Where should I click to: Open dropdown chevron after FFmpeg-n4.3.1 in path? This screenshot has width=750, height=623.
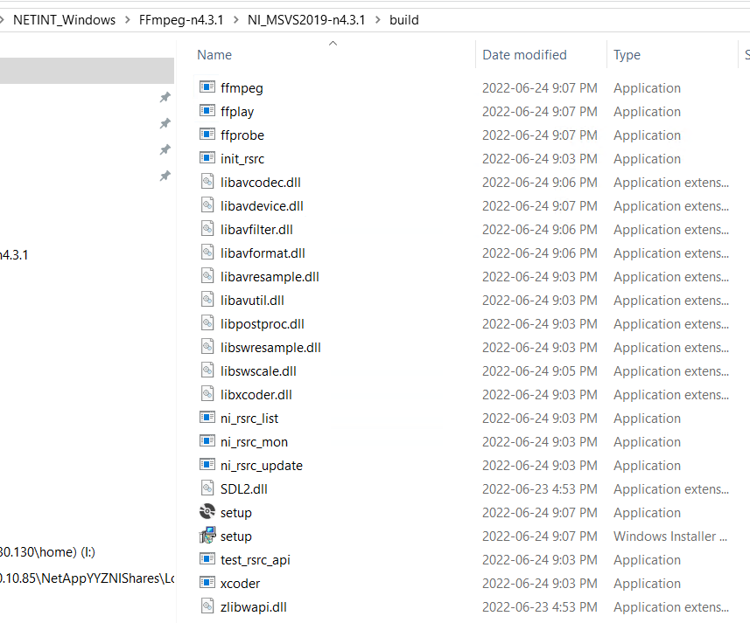236,20
